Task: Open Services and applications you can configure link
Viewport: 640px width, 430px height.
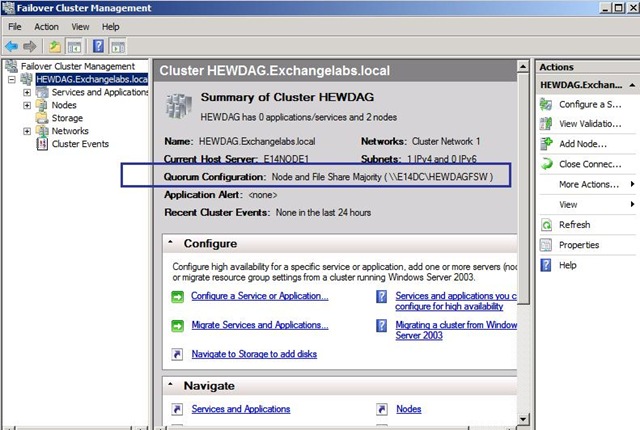Action: (x=456, y=301)
